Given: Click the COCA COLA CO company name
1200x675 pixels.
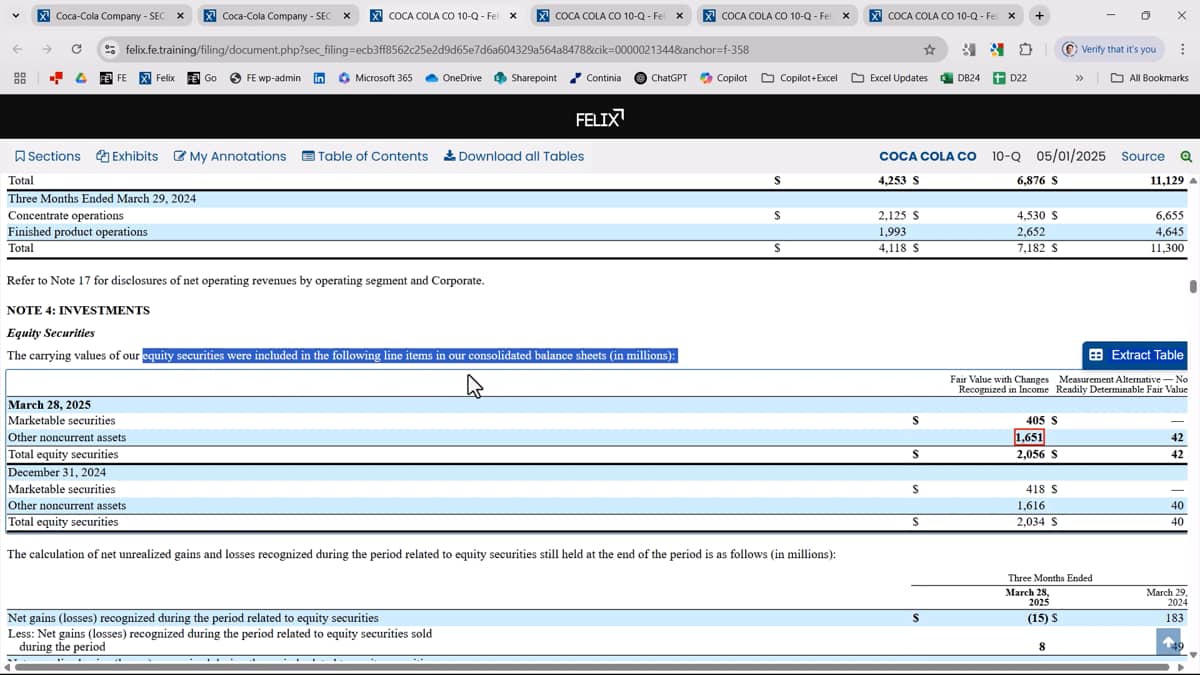Looking at the screenshot, I should coord(928,156).
